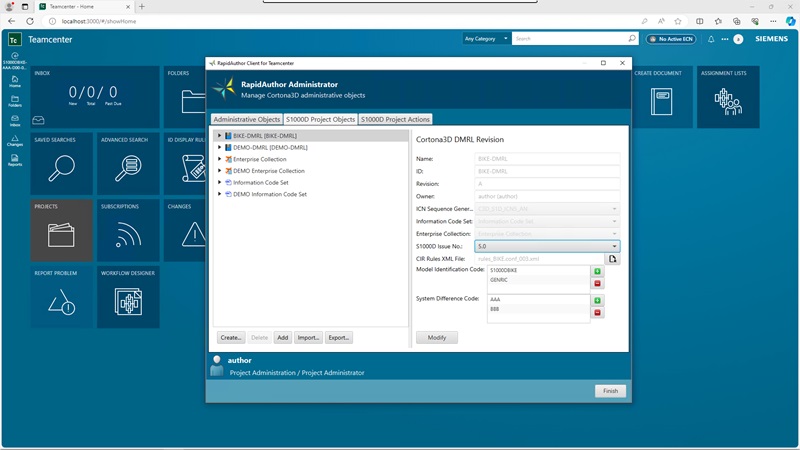Open the Enterprise Collection dropdown
Viewport: 800px width, 450px height.
[547, 234]
